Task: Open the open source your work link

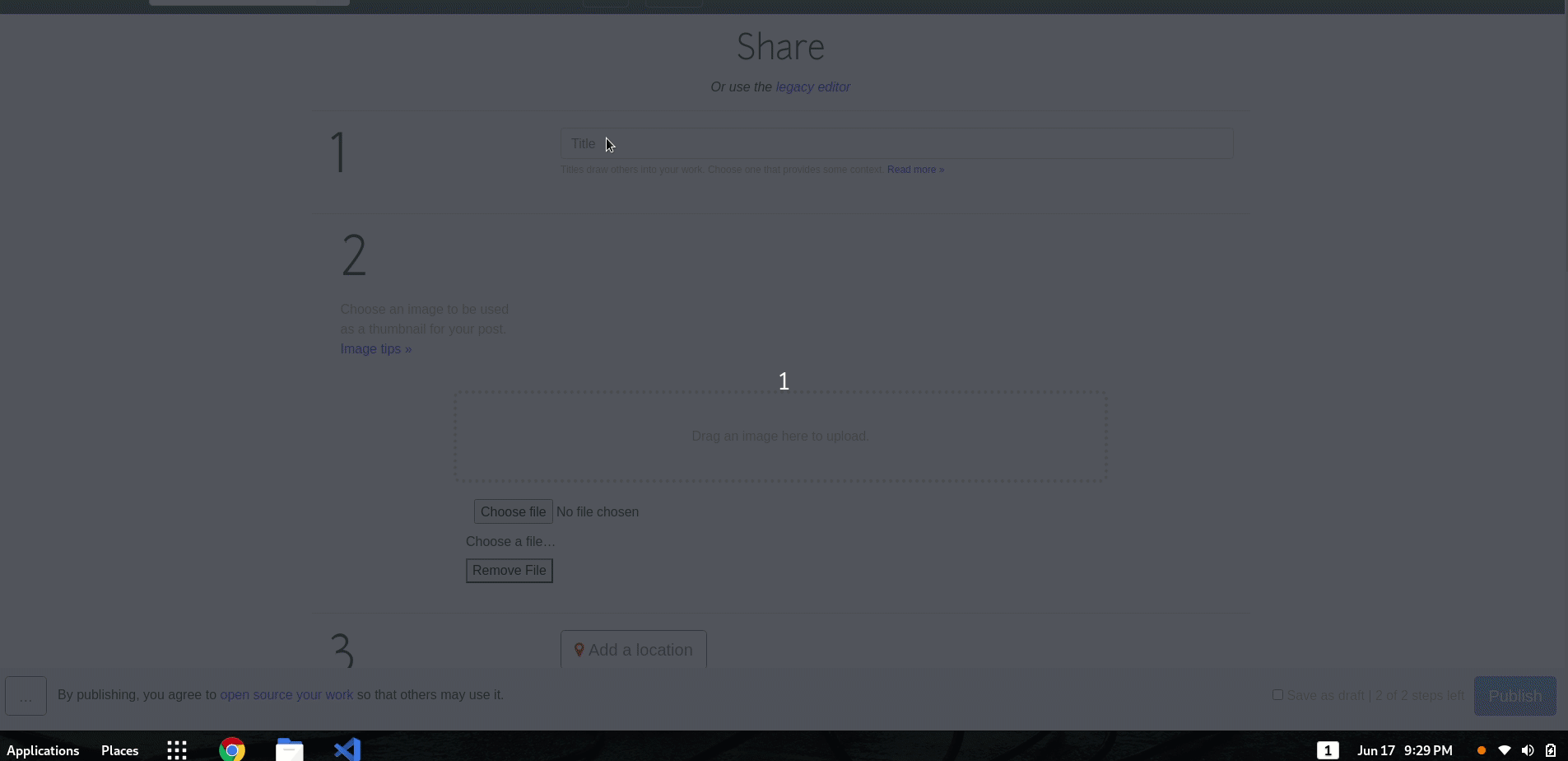Action: 286,695
